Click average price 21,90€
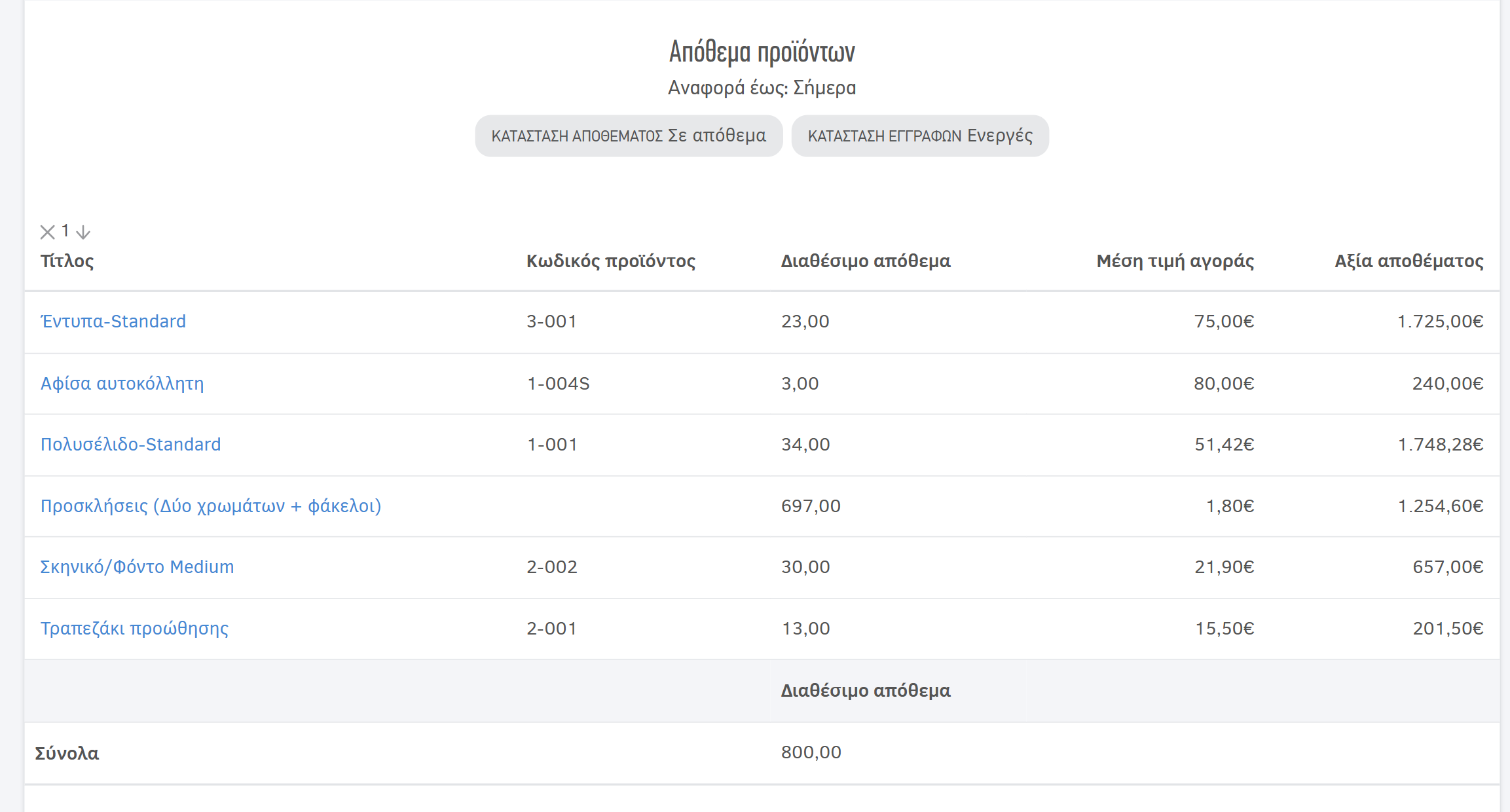 tap(1225, 567)
